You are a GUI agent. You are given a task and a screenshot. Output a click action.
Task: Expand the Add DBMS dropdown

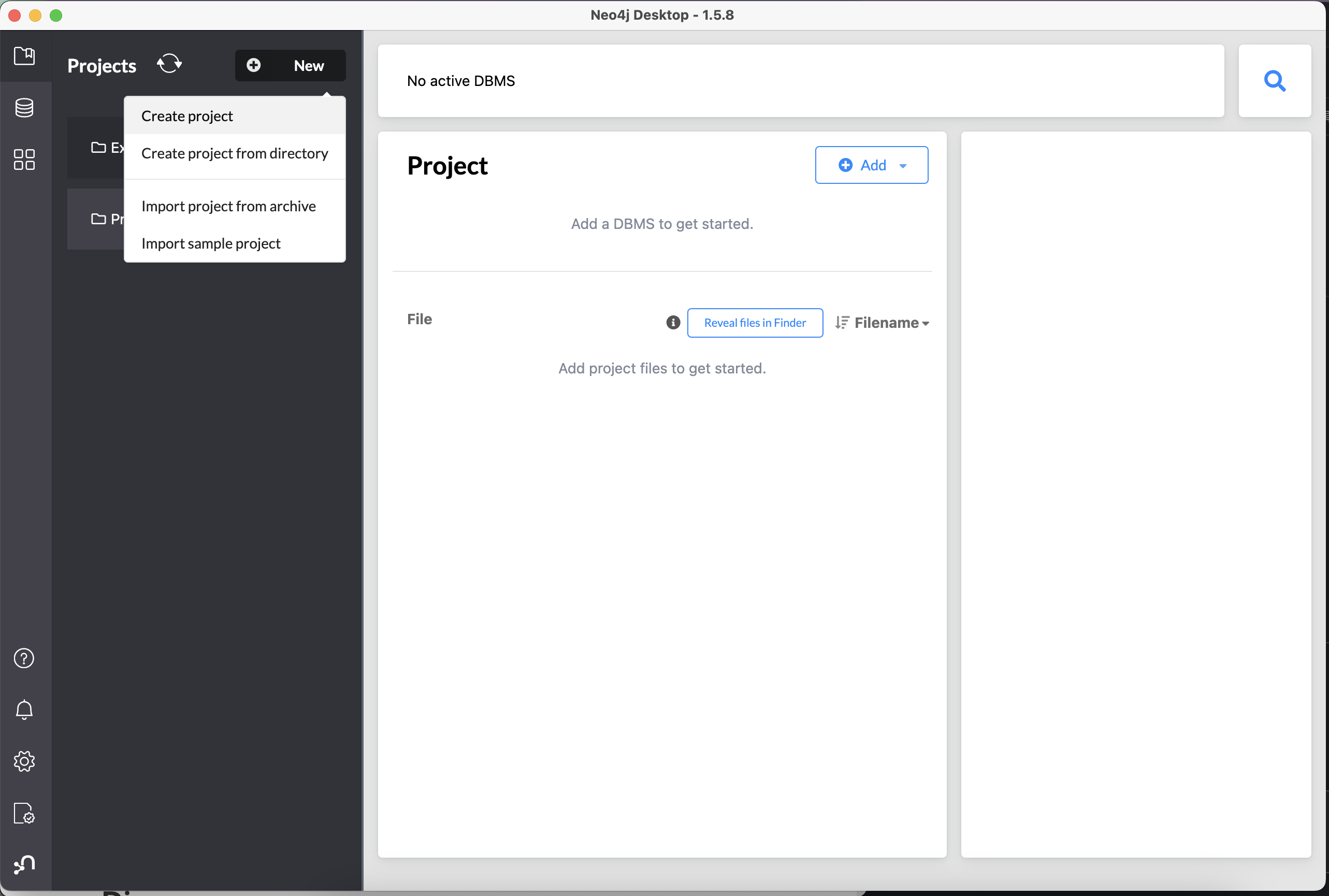click(x=871, y=165)
